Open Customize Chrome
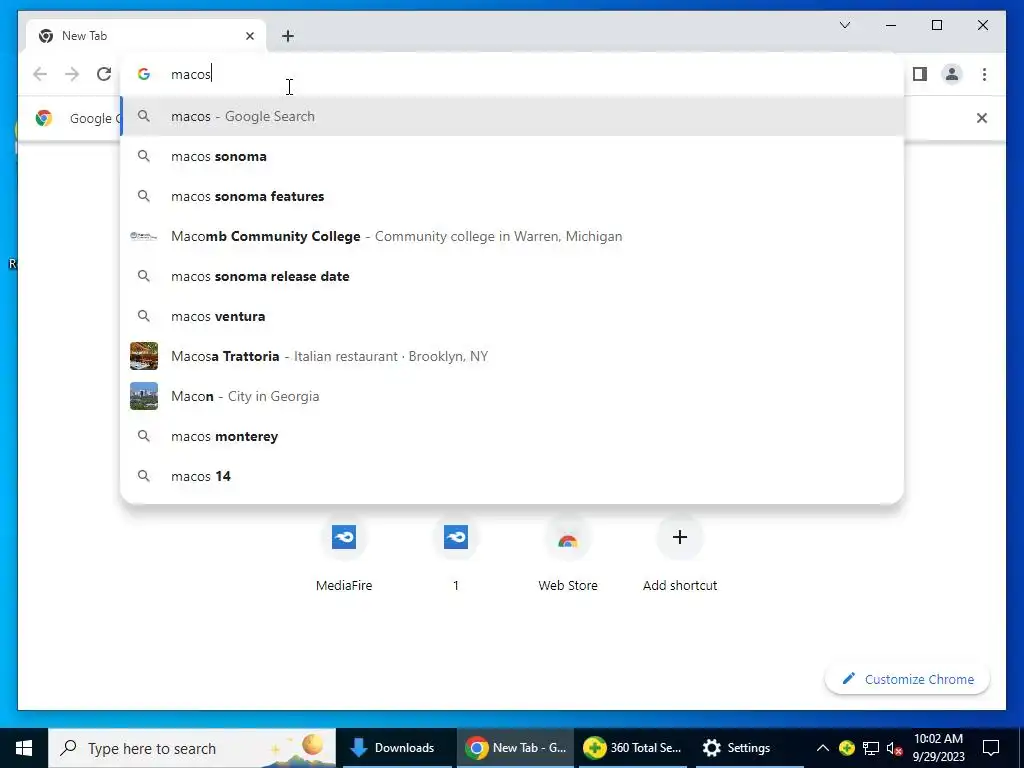 click(x=908, y=679)
